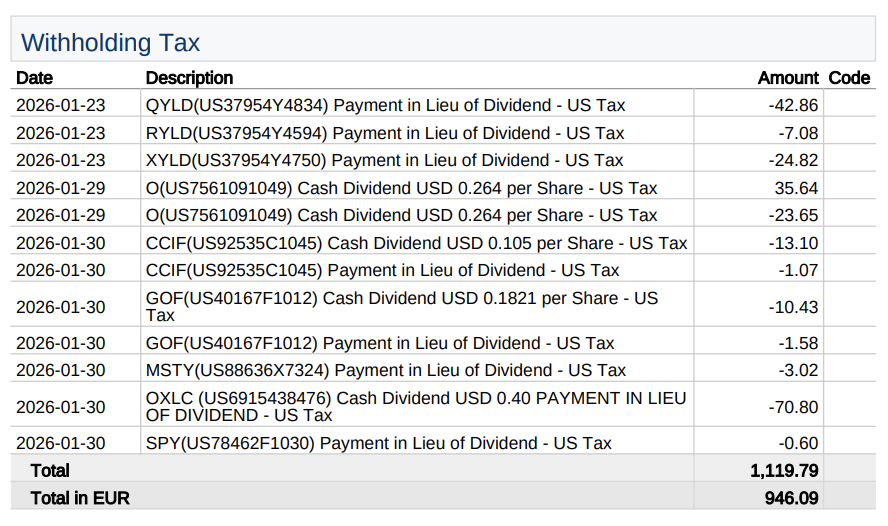
Task: Click the CCIF Payment in Lieu description
Action: (x=382, y=270)
